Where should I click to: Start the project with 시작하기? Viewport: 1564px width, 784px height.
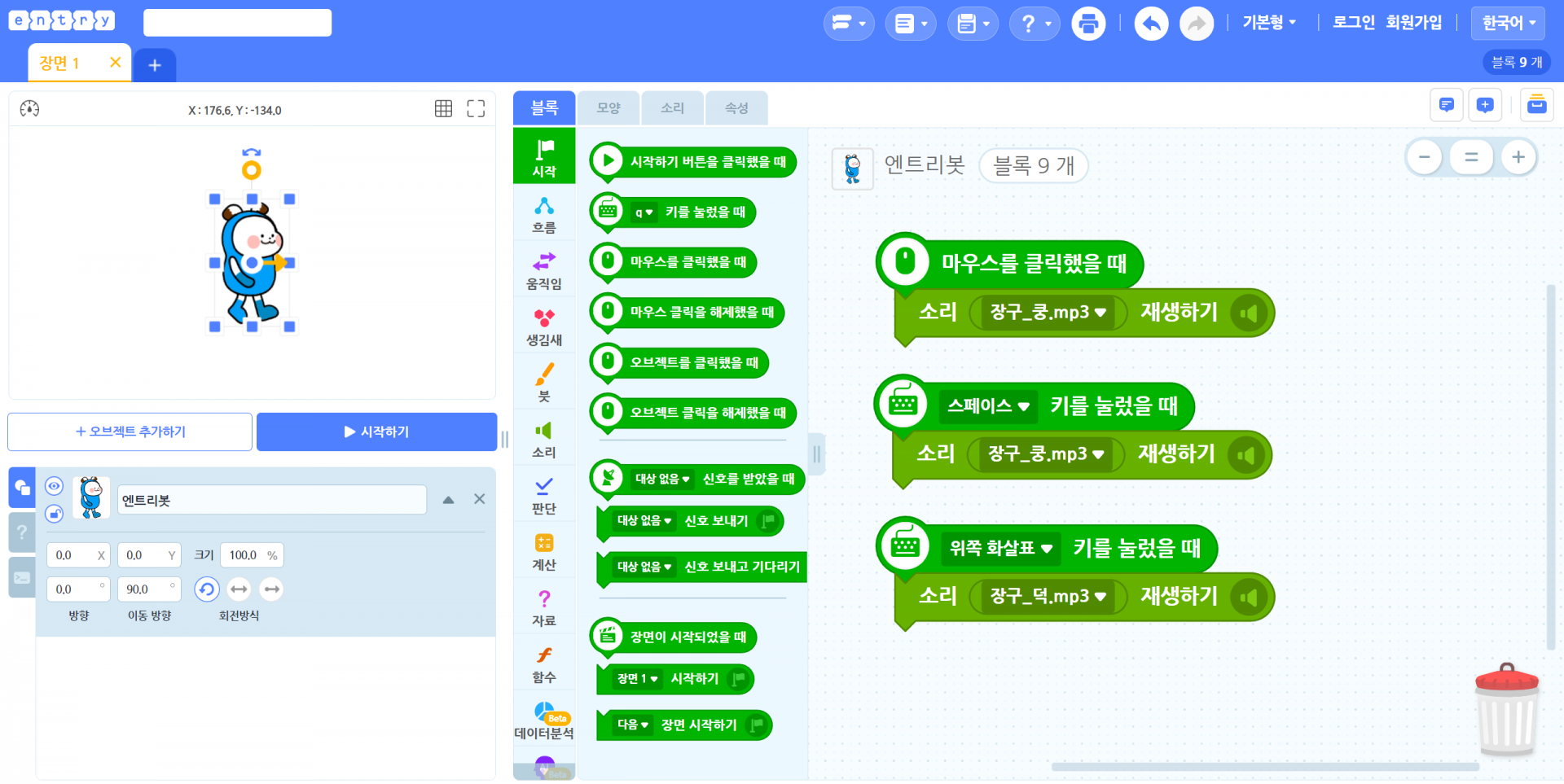coord(377,431)
